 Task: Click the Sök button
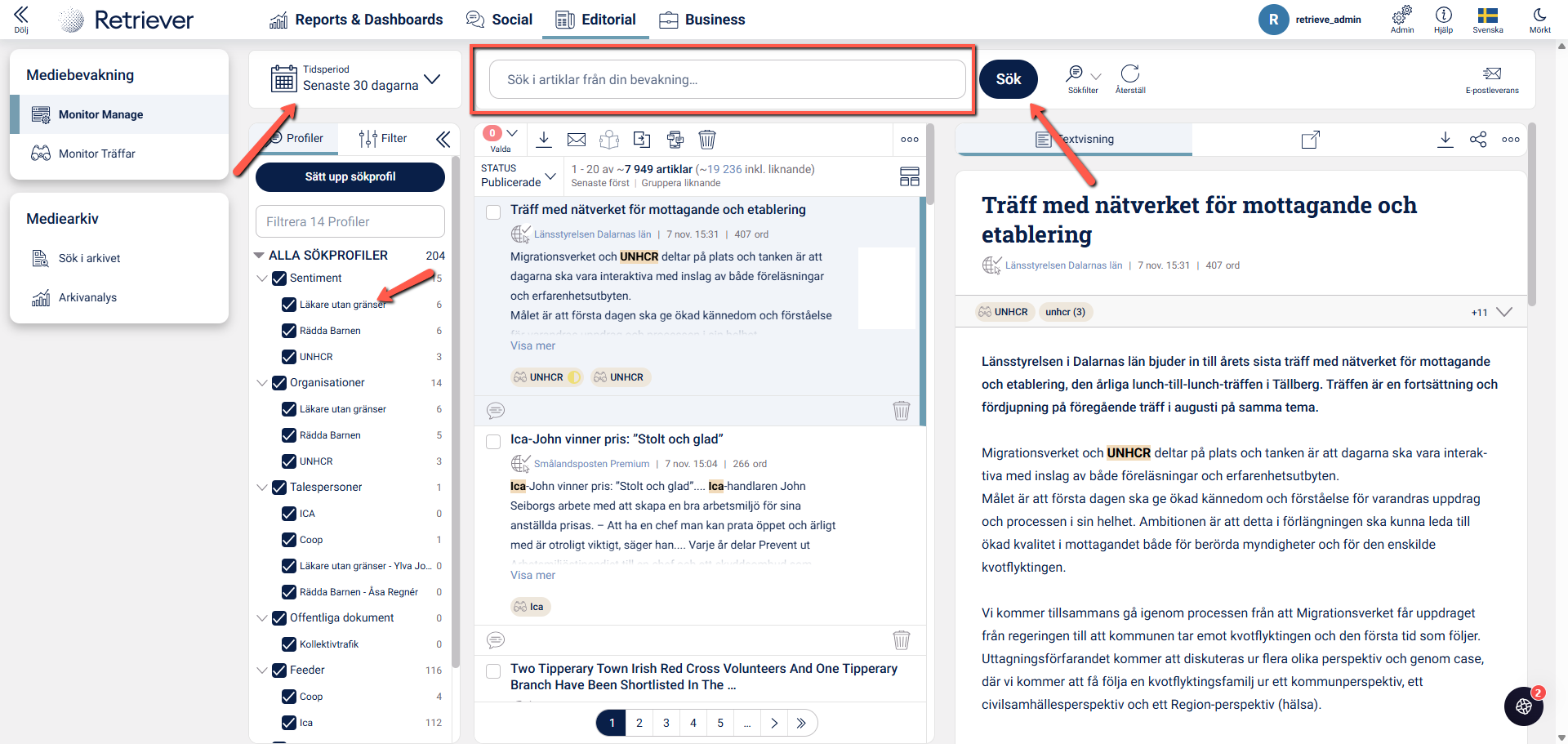click(x=1009, y=79)
